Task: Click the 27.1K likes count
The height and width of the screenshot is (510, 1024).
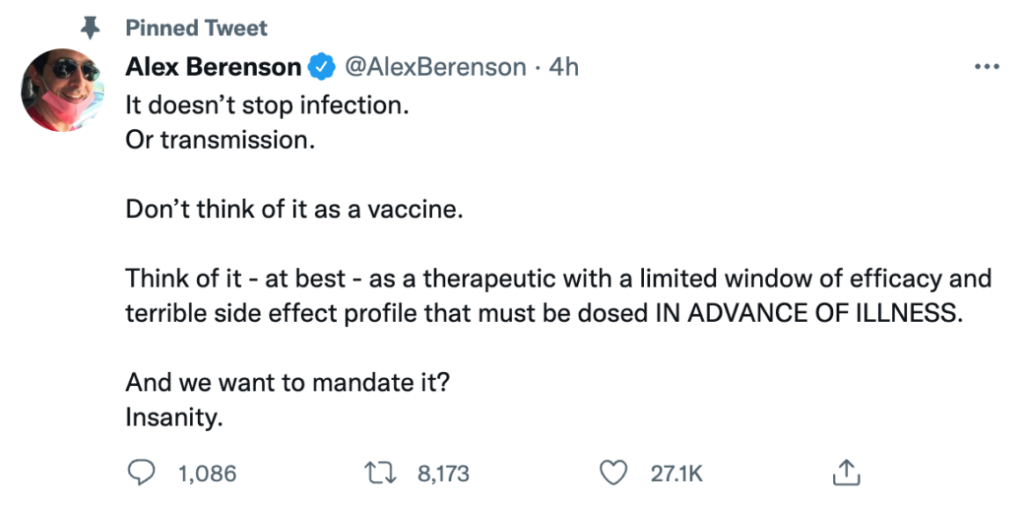Action: pos(677,473)
